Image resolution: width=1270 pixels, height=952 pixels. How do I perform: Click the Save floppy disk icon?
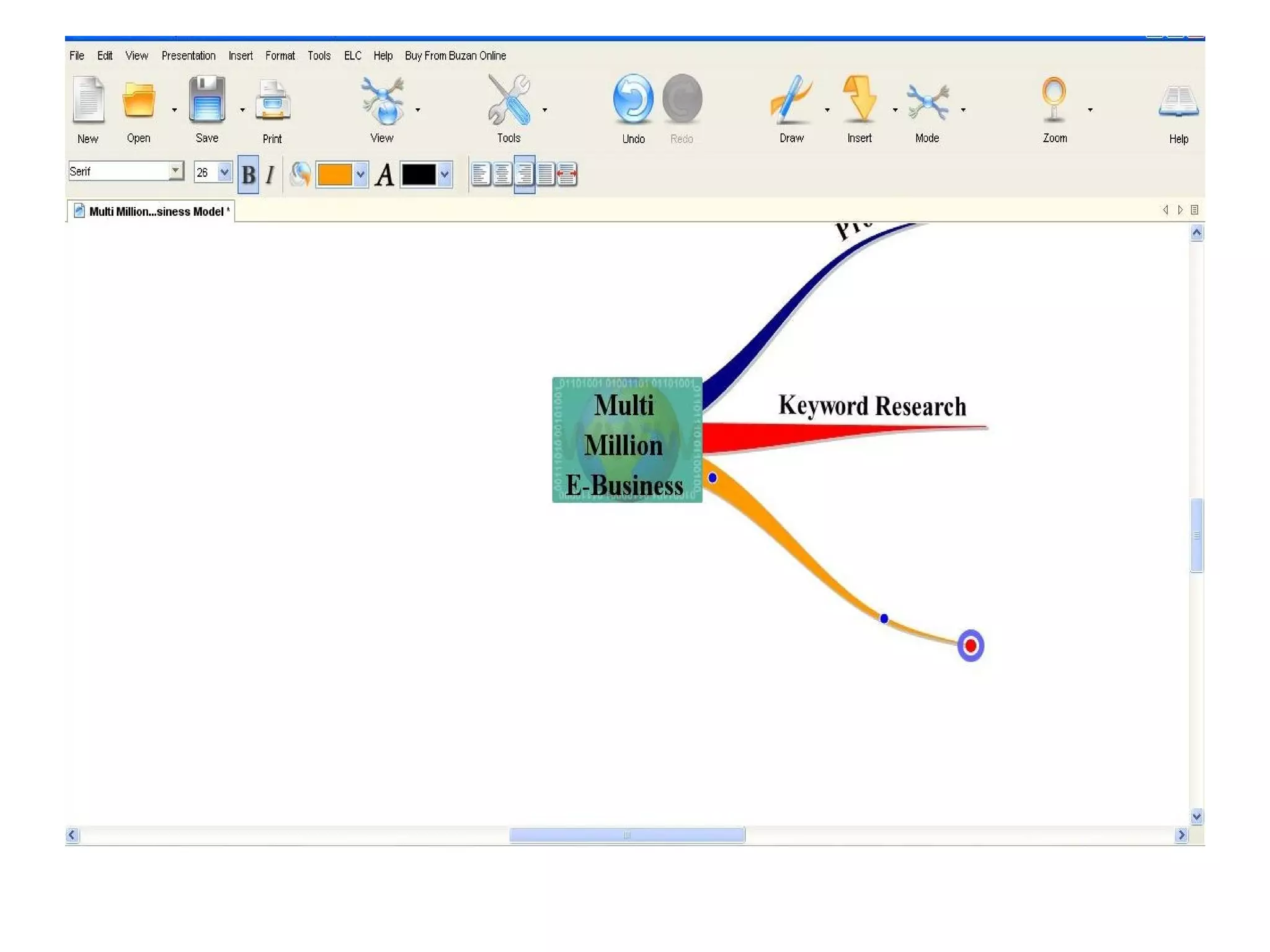point(206,99)
